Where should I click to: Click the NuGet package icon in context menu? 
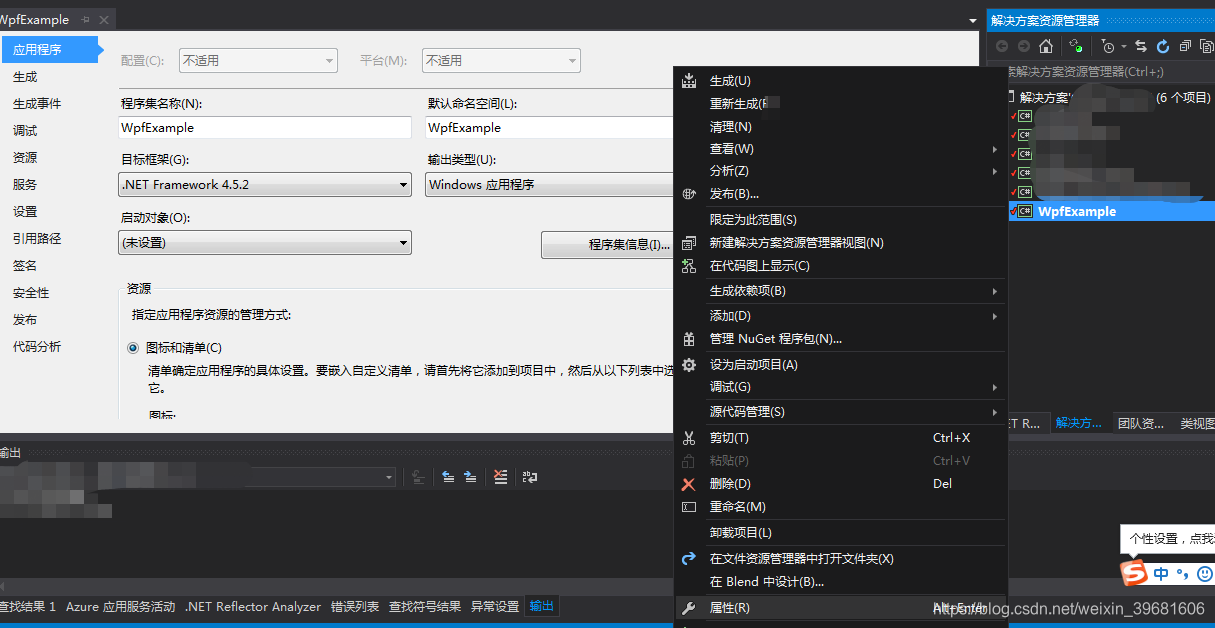click(x=688, y=339)
